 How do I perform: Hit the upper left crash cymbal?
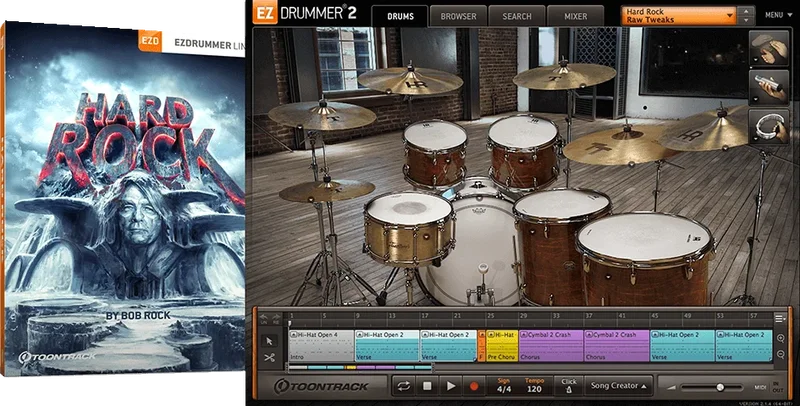(321, 115)
